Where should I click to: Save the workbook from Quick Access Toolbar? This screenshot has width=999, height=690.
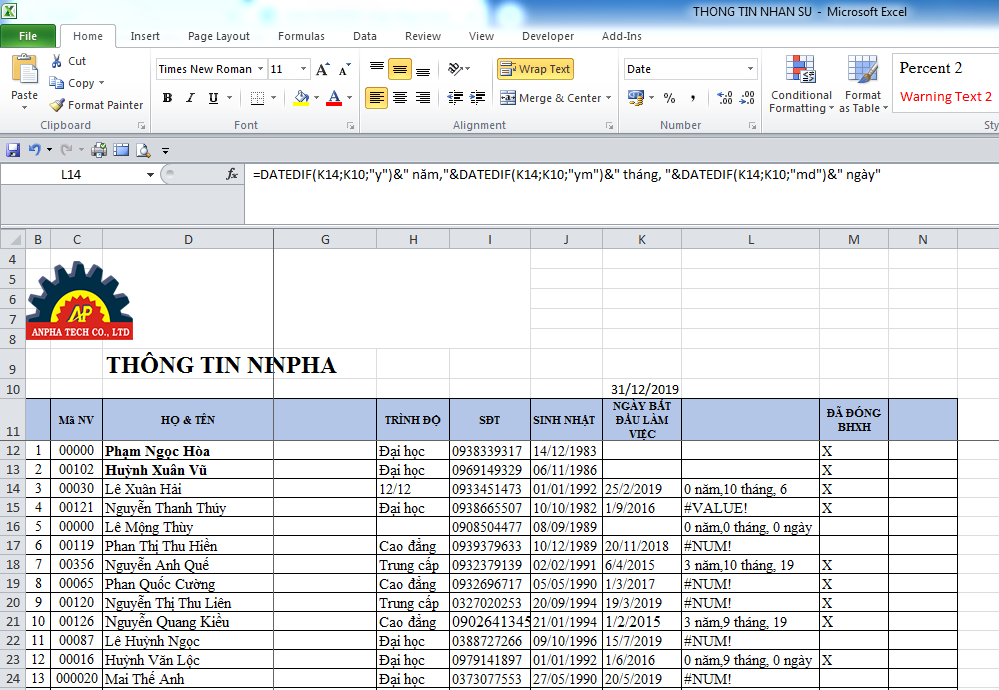coord(13,150)
